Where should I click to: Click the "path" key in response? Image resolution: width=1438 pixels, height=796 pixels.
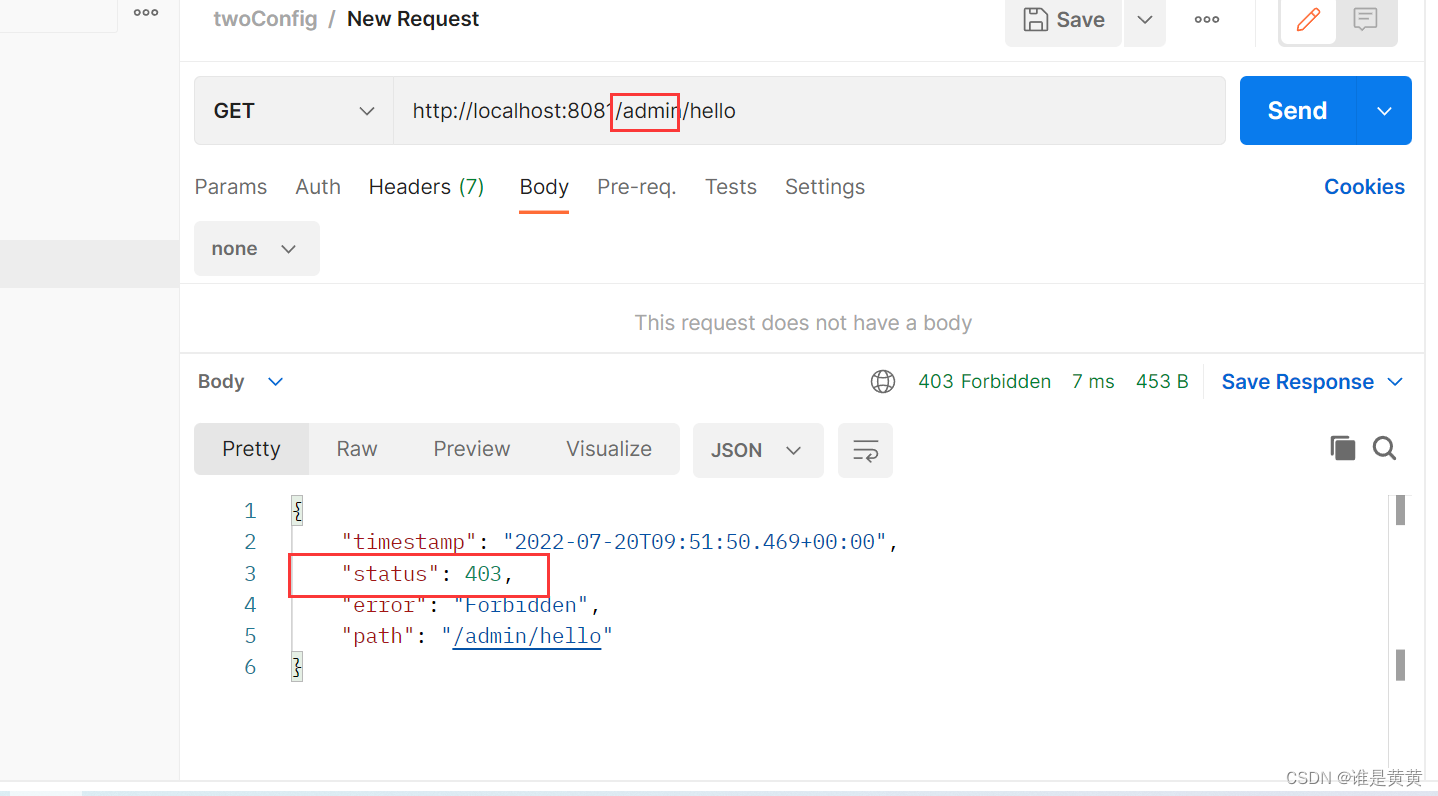(379, 636)
